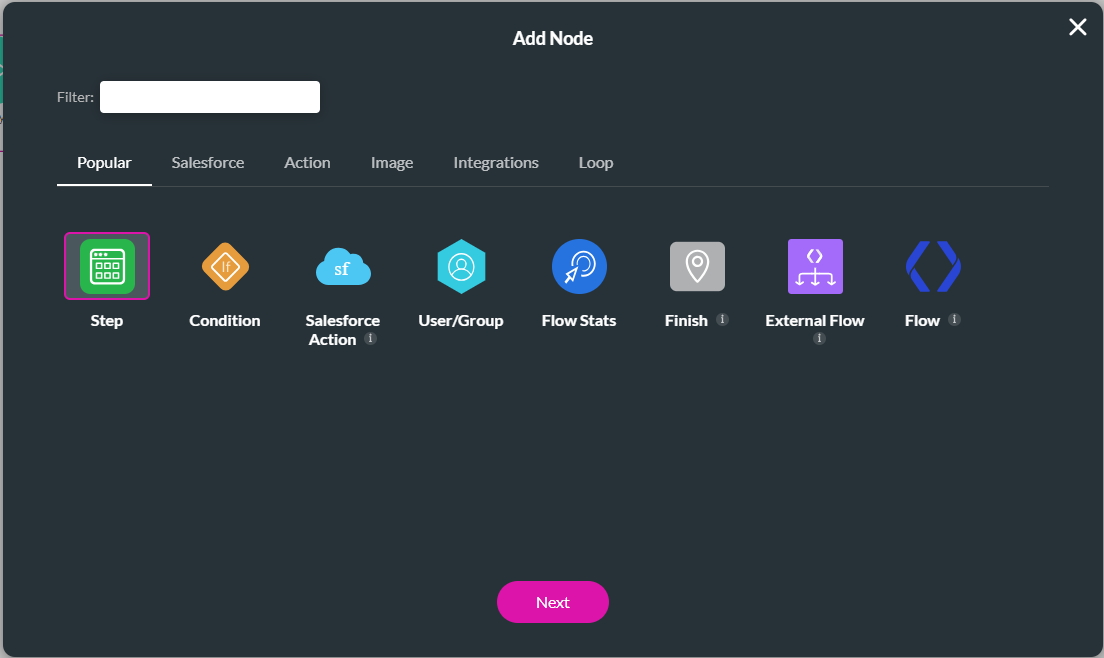The height and width of the screenshot is (658, 1104).
Task: Click inside the Filter text field
Action: (x=209, y=96)
